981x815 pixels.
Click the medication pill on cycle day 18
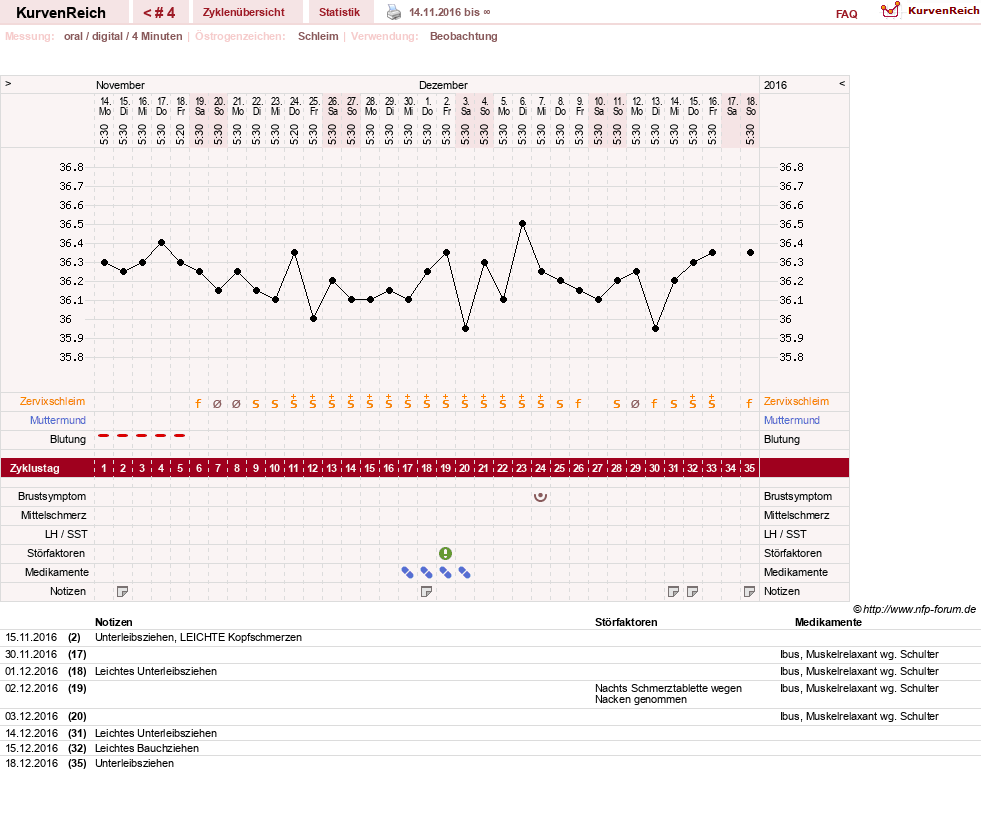click(x=427, y=572)
